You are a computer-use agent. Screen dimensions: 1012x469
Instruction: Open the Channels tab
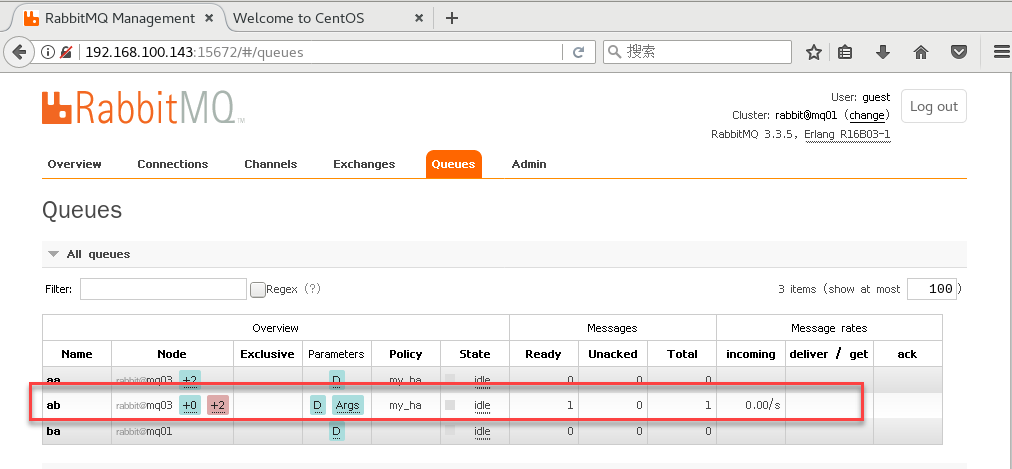[x=270, y=164]
